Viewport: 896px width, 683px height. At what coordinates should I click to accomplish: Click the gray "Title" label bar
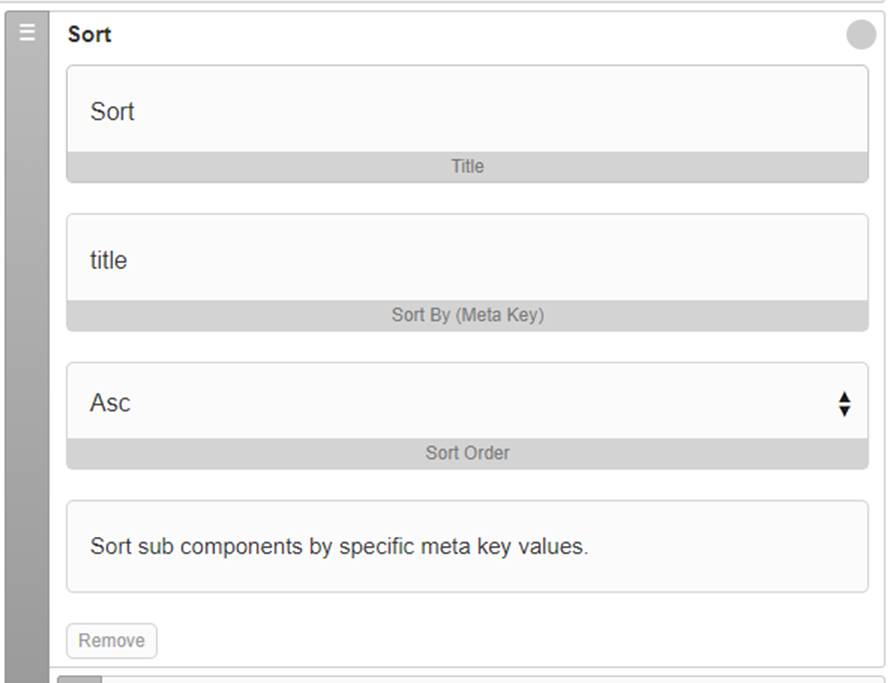(467, 166)
